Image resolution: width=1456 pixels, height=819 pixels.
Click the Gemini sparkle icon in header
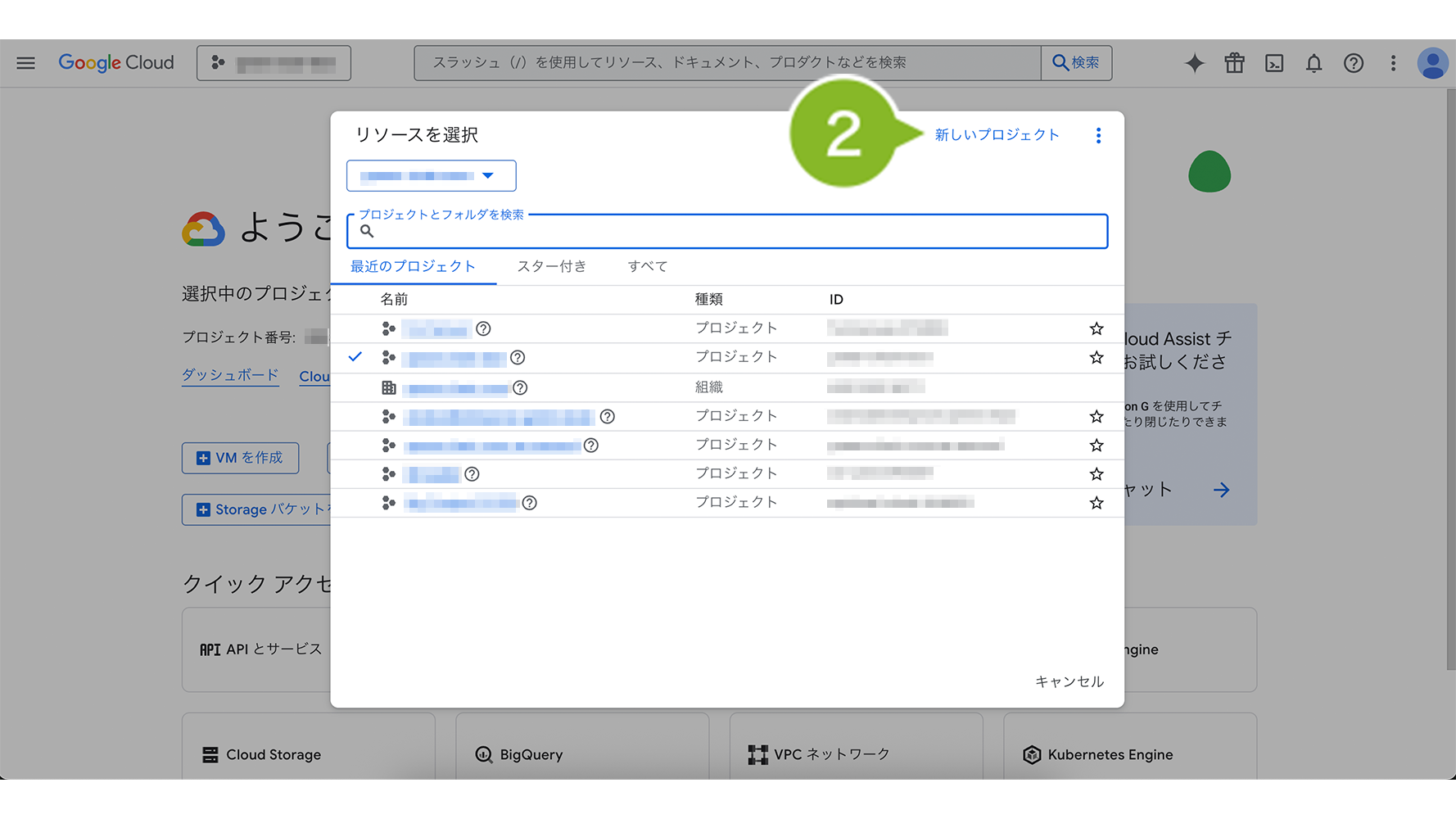pyautogui.click(x=1194, y=63)
